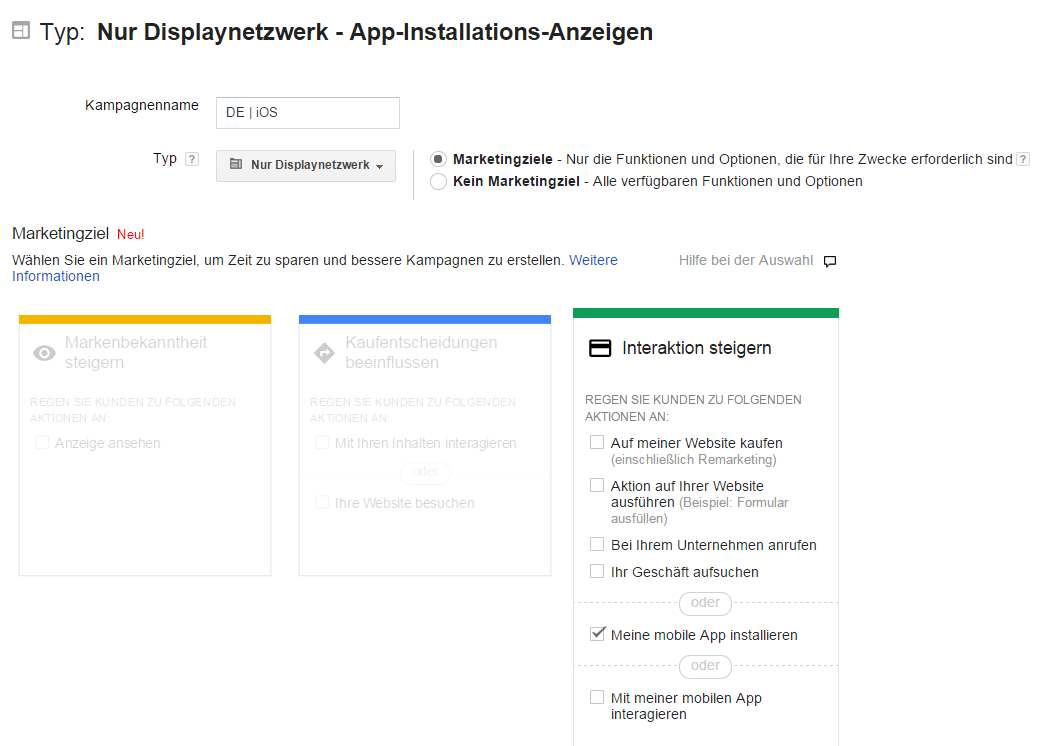The width and height of the screenshot is (1045, 746).
Task: Click the help icon after Marketingziele description
Action: (1022, 159)
